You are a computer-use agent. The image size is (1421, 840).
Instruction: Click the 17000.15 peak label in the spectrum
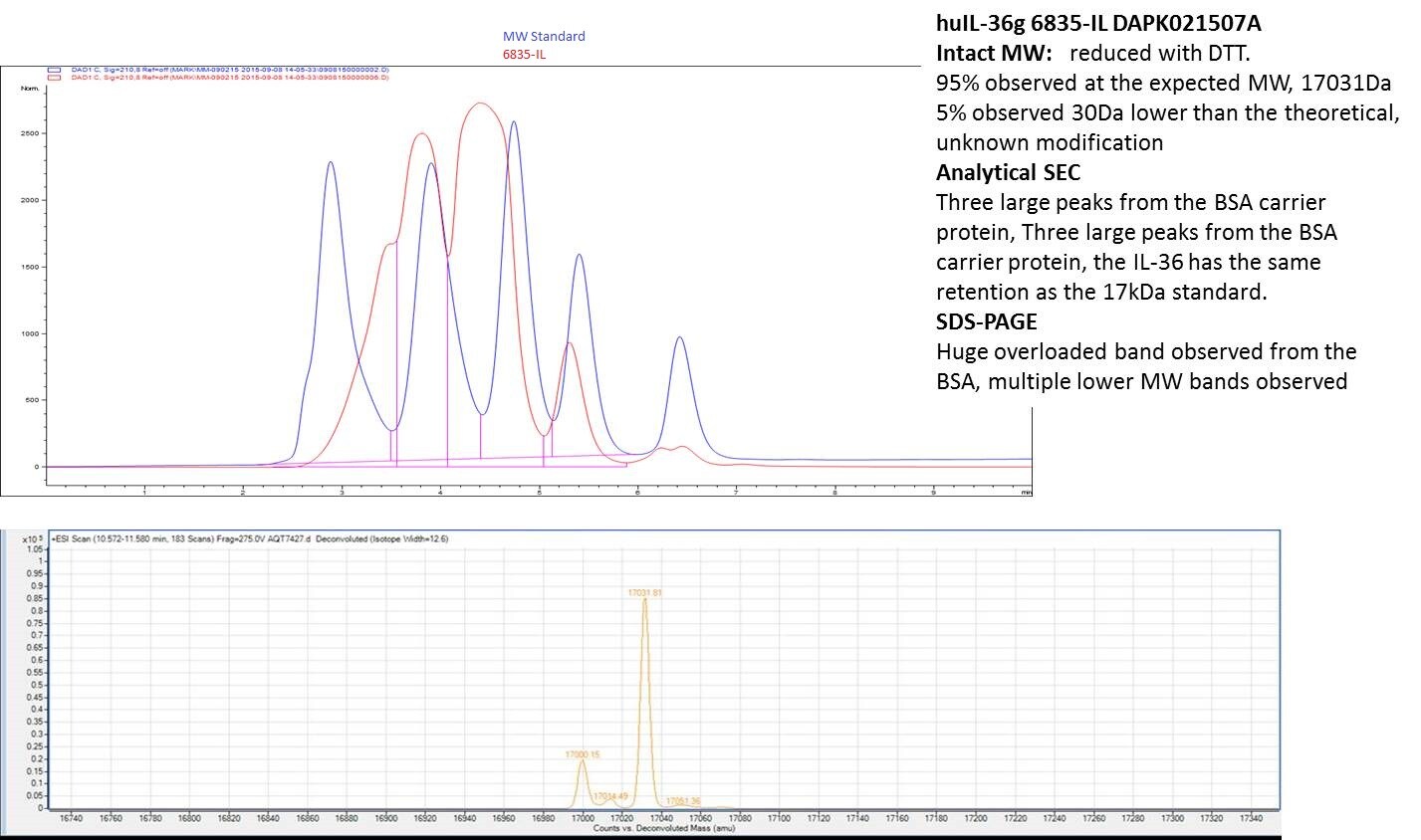(583, 754)
